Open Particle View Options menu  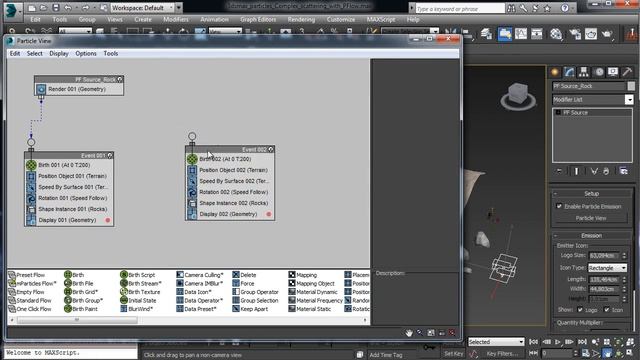pyautogui.click(x=86, y=53)
